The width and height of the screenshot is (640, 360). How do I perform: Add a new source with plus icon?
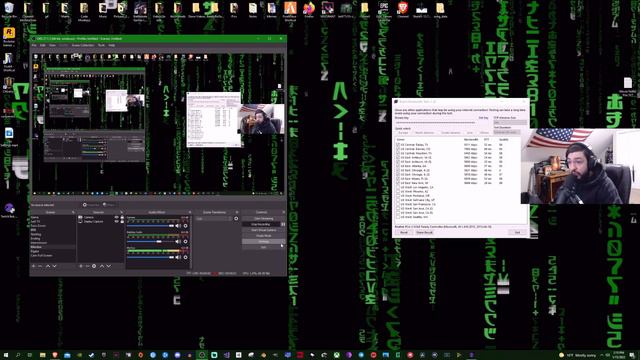[81, 266]
